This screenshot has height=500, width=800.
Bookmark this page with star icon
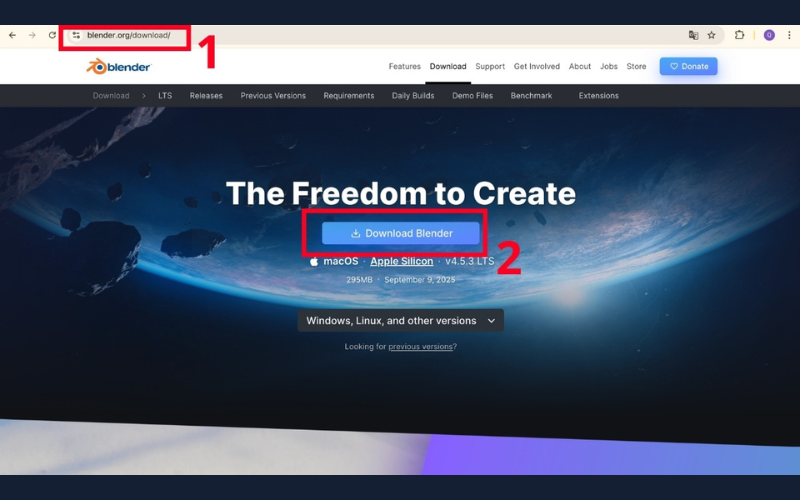[711, 35]
